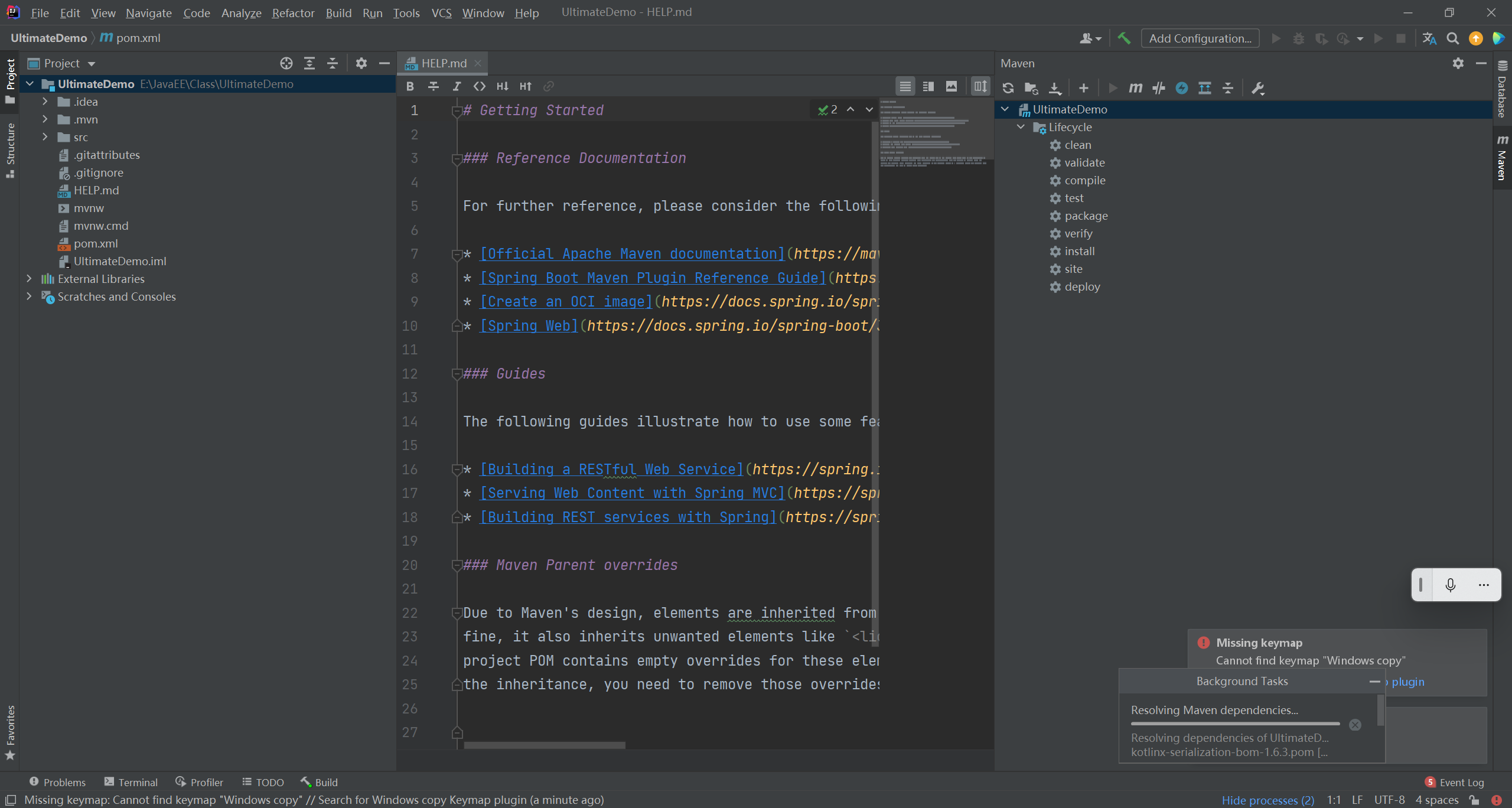This screenshot has height=808, width=1512.
Task: Expand all in Project panel toolbar
Action: point(309,63)
